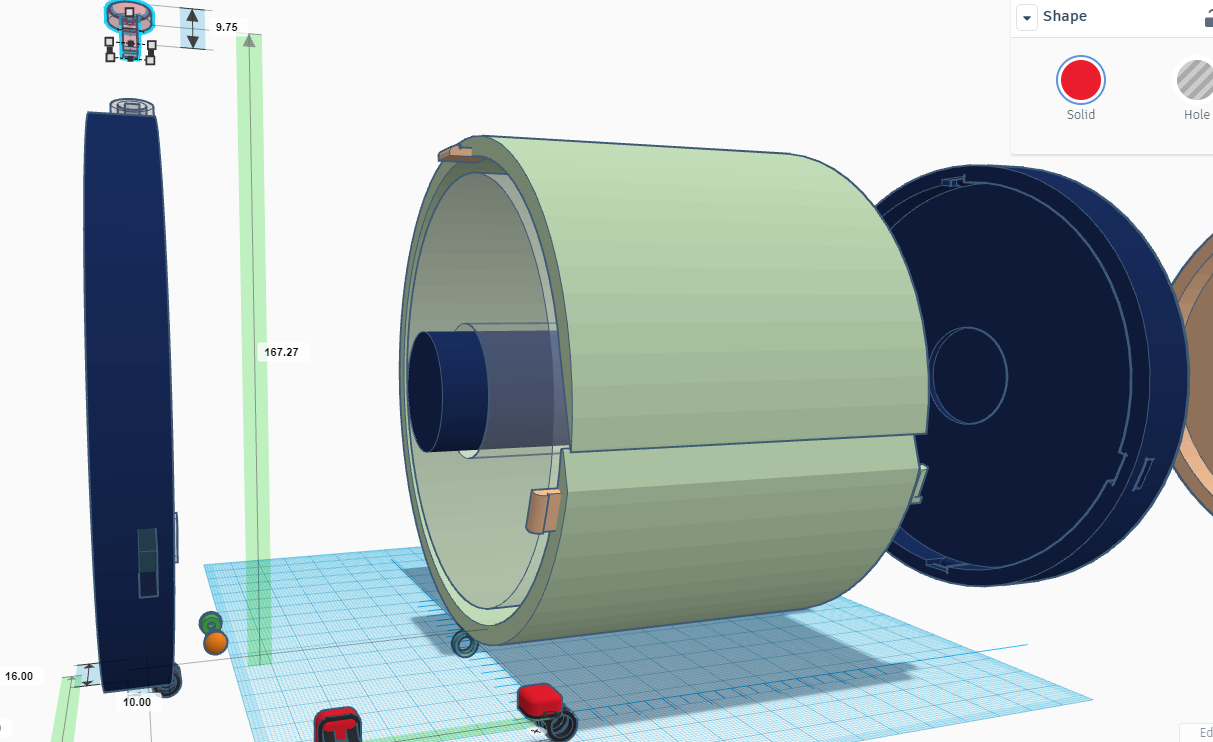The image size is (1213, 742).
Task: Select the orange sphere near workplane
Action: (215, 643)
